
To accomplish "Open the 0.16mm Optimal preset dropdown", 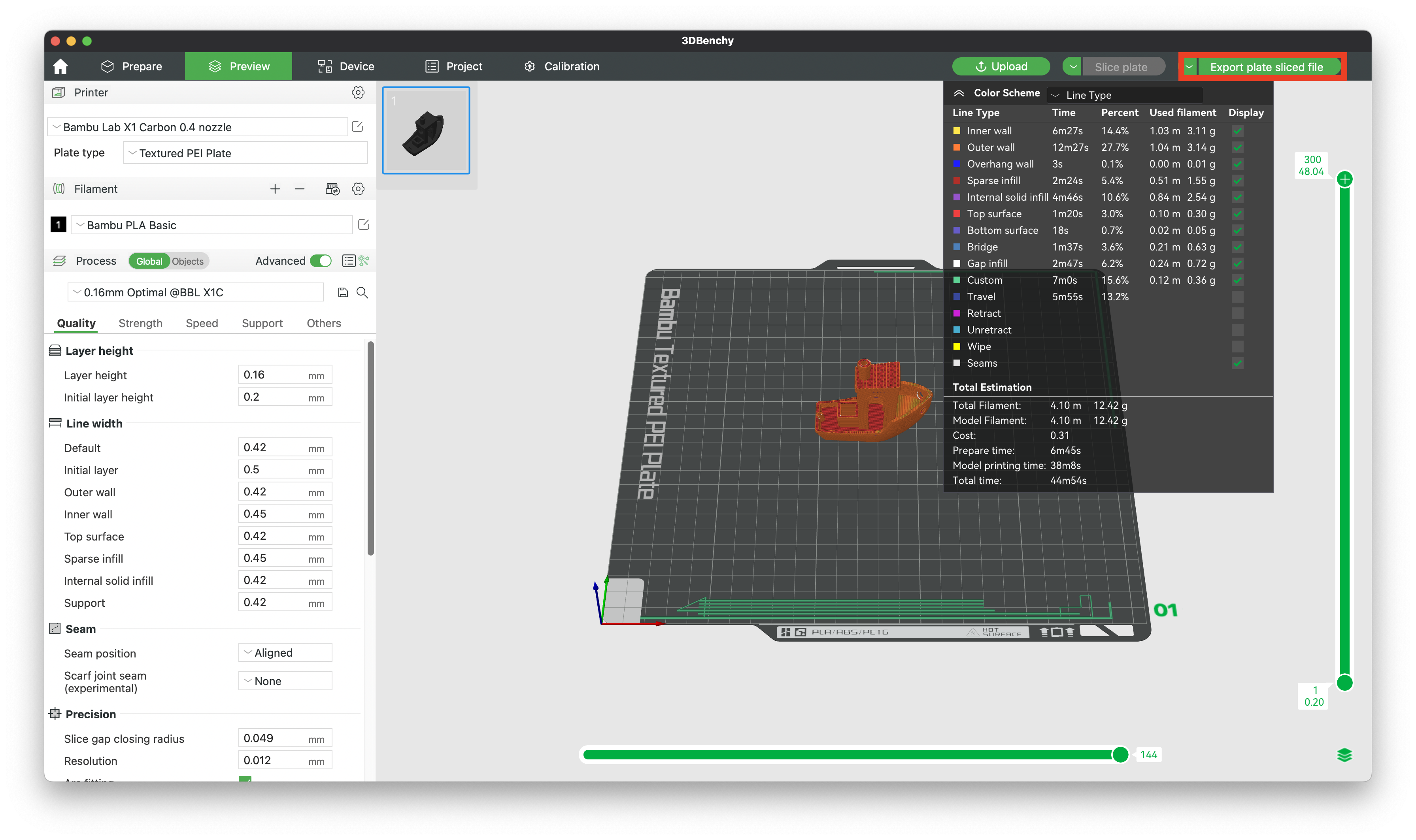I will point(195,292).
